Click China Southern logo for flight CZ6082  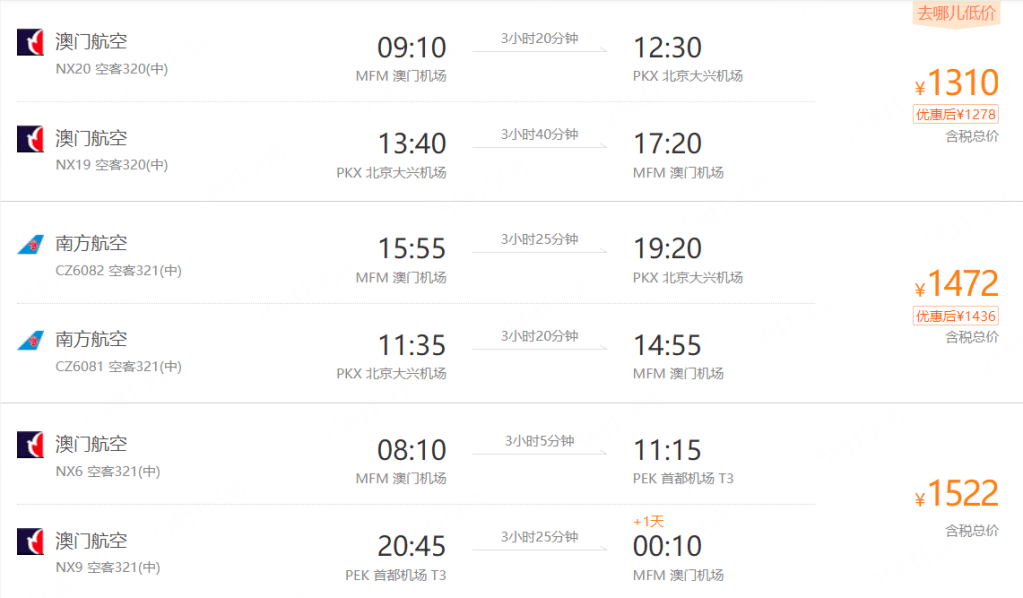30,245
